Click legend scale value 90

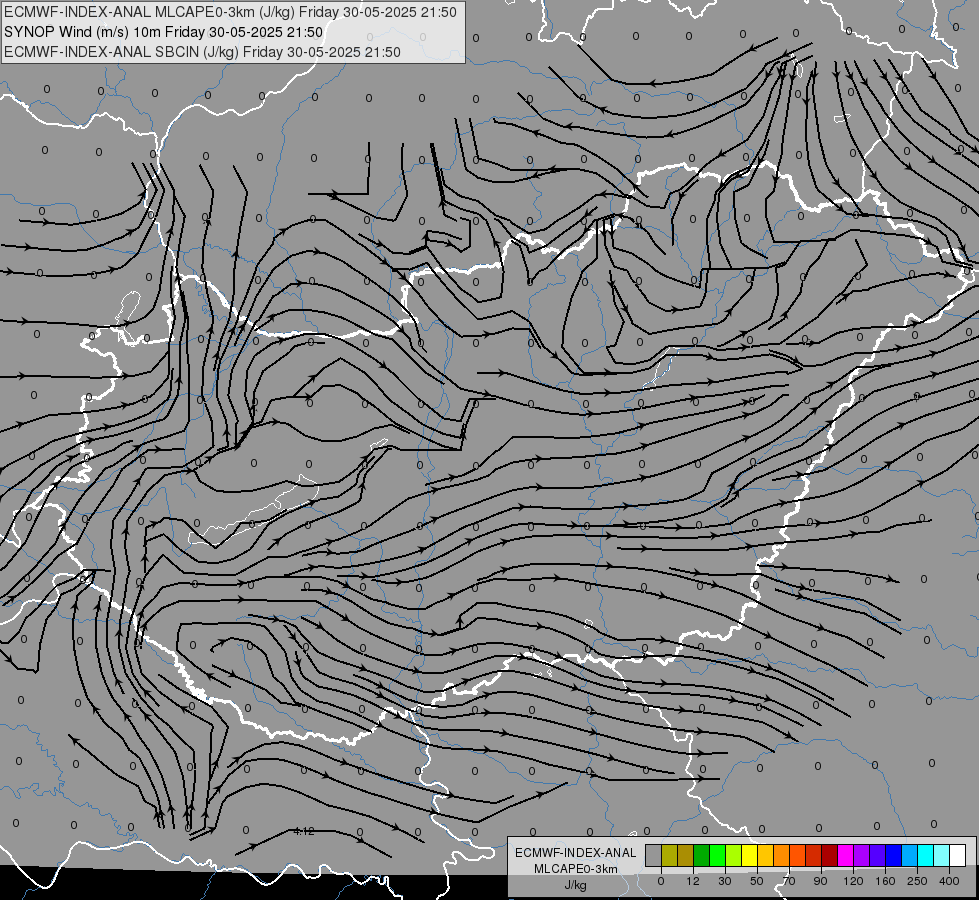point(820,881)
